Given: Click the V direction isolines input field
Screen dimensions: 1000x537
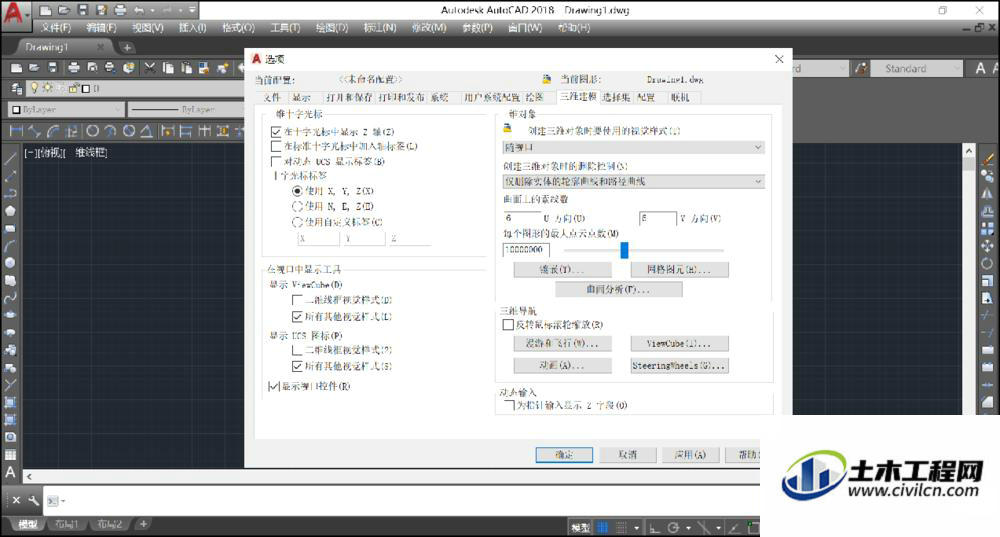Looking at the screenshot, I should pyautogui.click(x=658, y=218).
